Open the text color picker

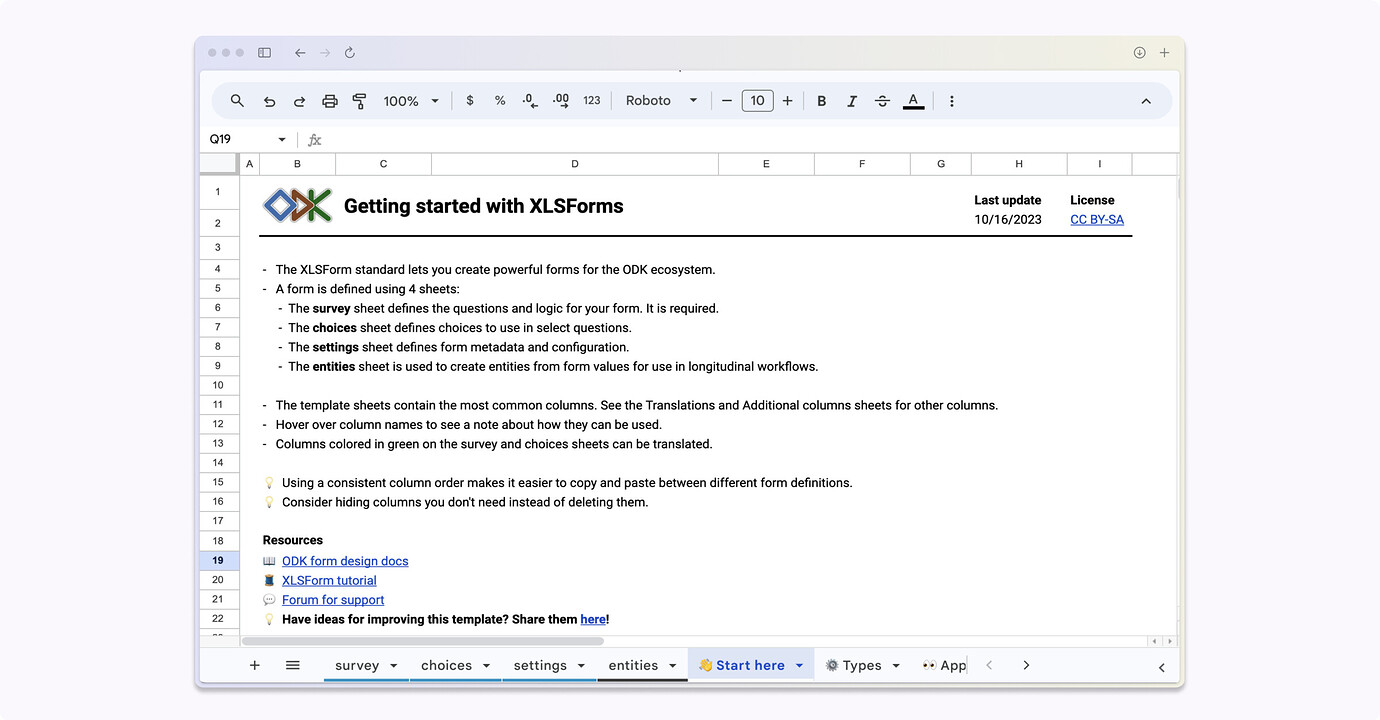coord(913,101)
